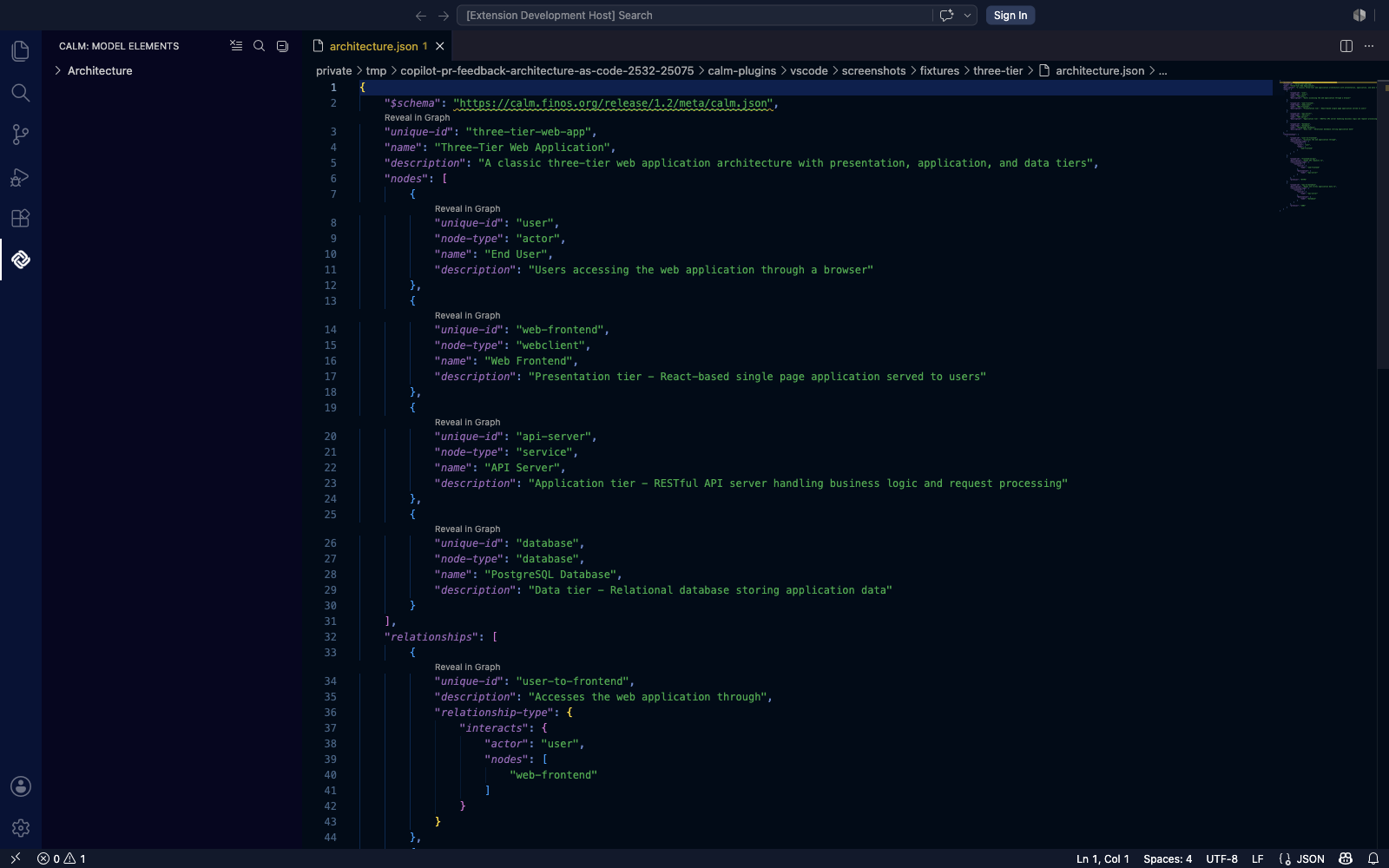Image resolution: width=1389 pixels, height=868 pixels.
Task: Open the Accounts menu icon
Action: point(20,786)
